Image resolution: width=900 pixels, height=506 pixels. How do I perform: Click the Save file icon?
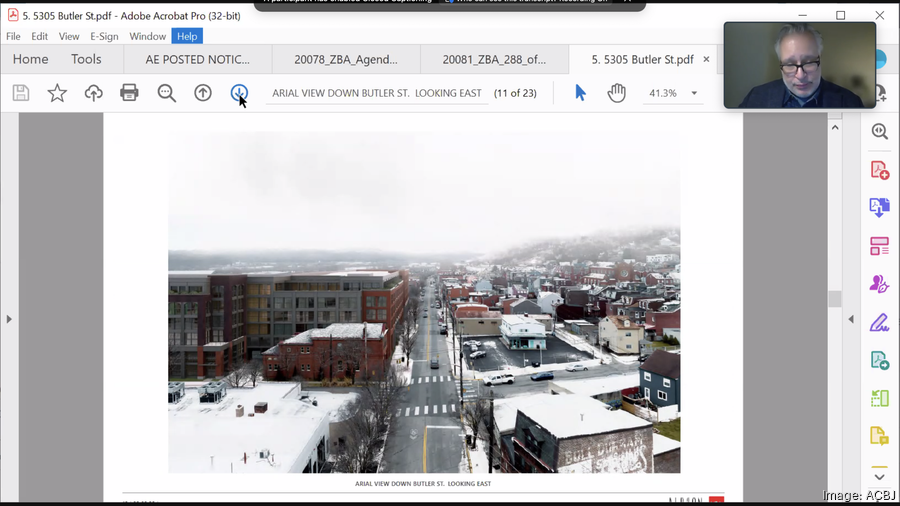[21, 93]
